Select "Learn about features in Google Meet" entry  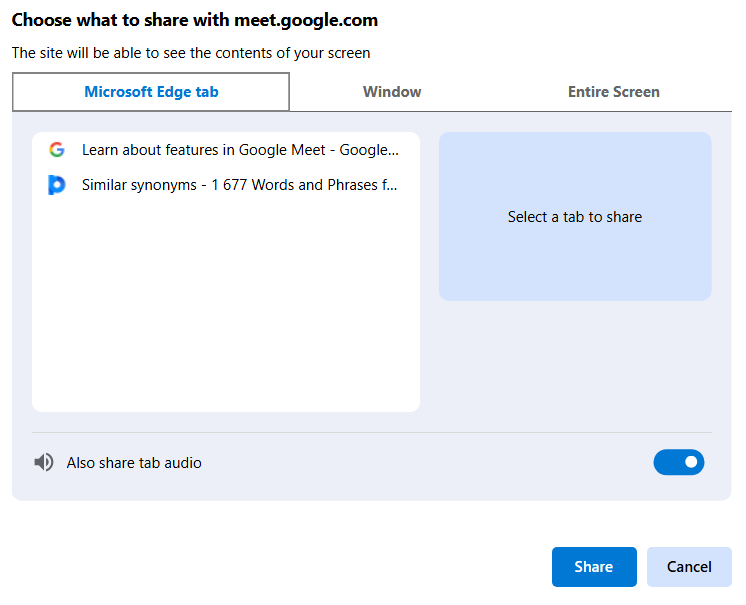(240, 150)
